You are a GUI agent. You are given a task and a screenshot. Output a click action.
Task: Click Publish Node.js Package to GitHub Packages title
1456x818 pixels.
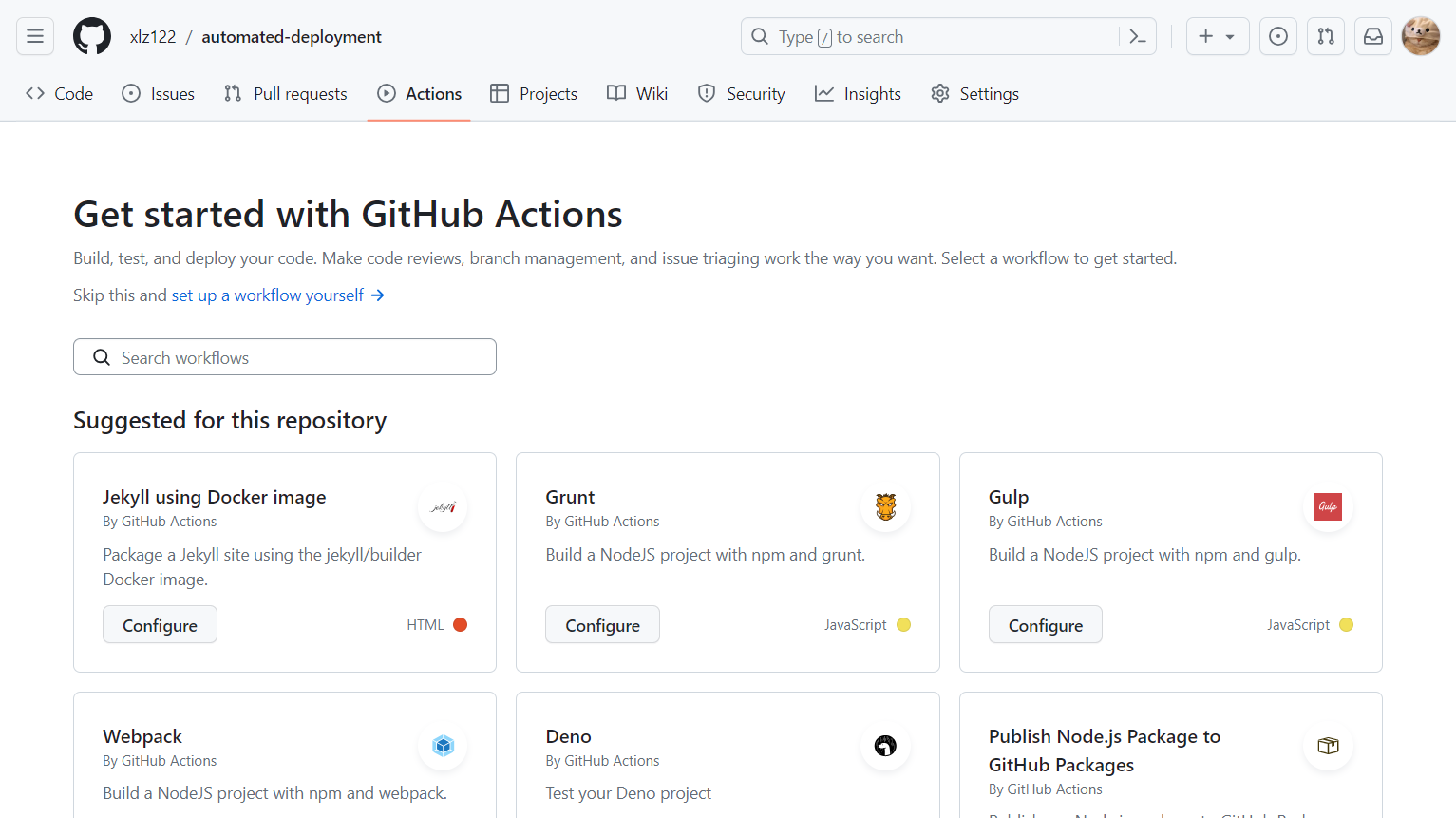click(x=1105, y=751)
